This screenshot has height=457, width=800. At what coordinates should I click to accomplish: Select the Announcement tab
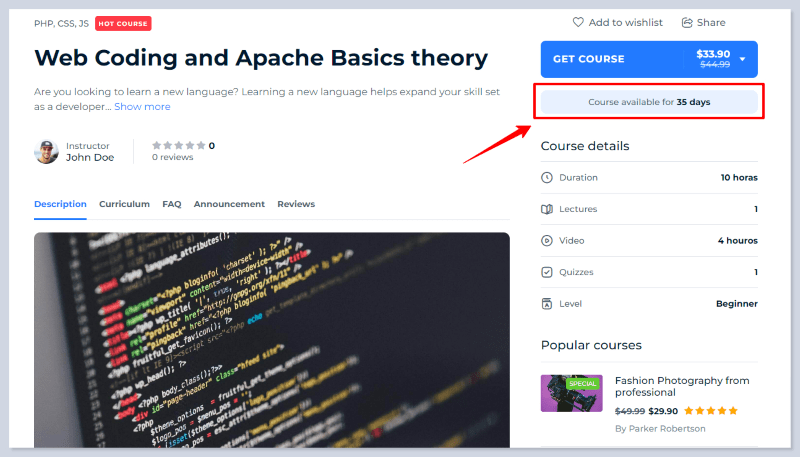[229, 204]
